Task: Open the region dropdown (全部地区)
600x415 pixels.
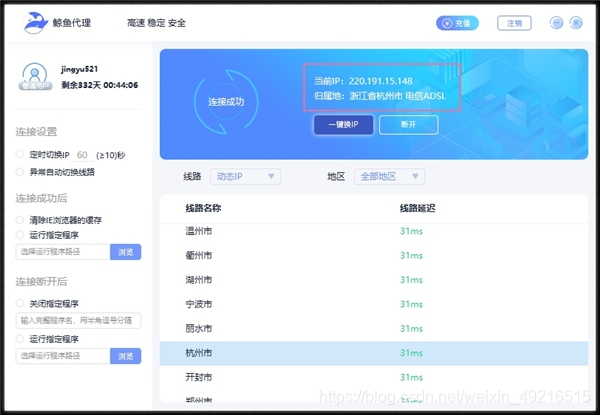Action: tap(389, 176)
